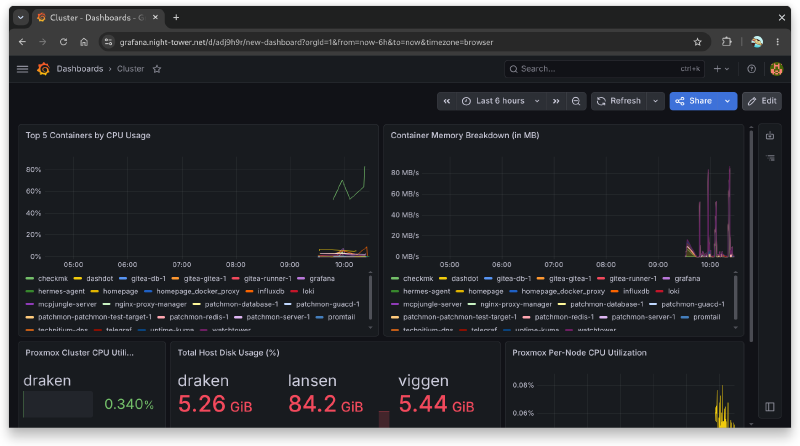The image size is (800, 446).
Task: Click the Edit dashboard button
Action: coord(762,101)
